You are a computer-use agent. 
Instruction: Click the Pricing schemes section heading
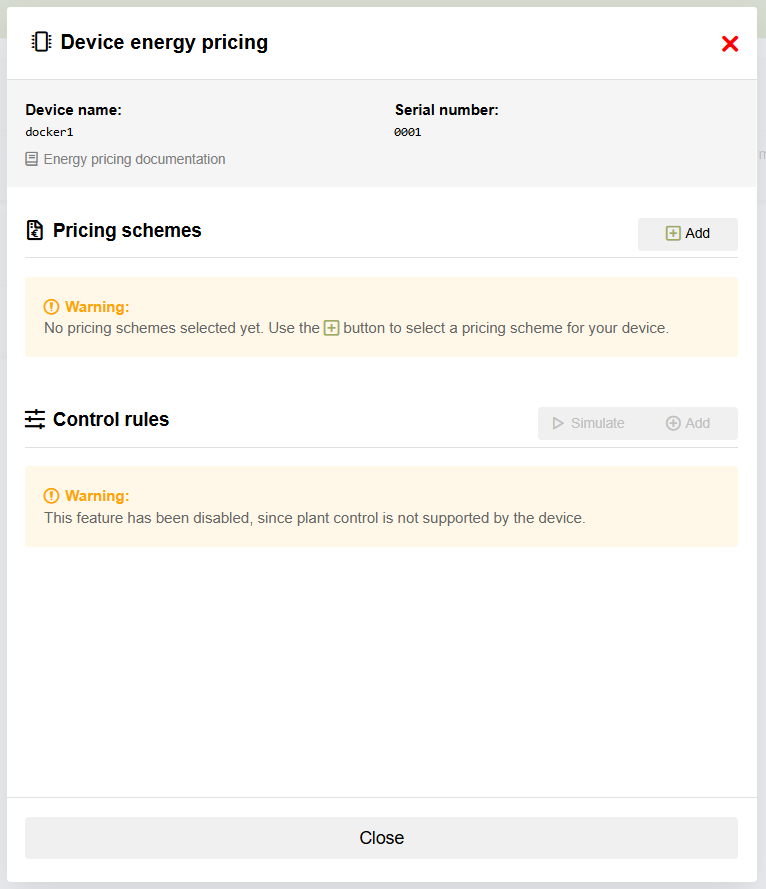coord(127,231)
